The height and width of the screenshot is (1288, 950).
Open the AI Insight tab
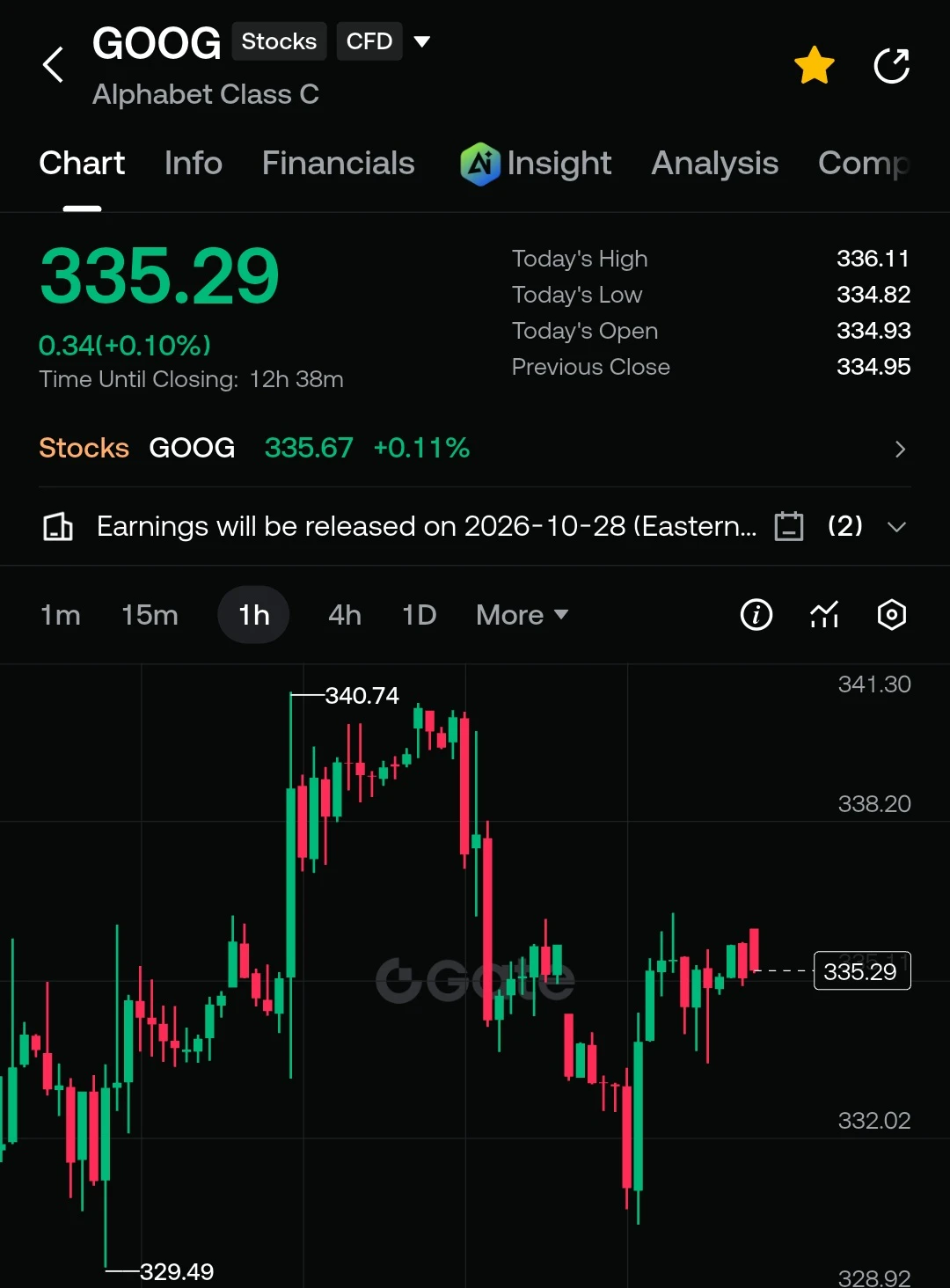coord(535,164)
